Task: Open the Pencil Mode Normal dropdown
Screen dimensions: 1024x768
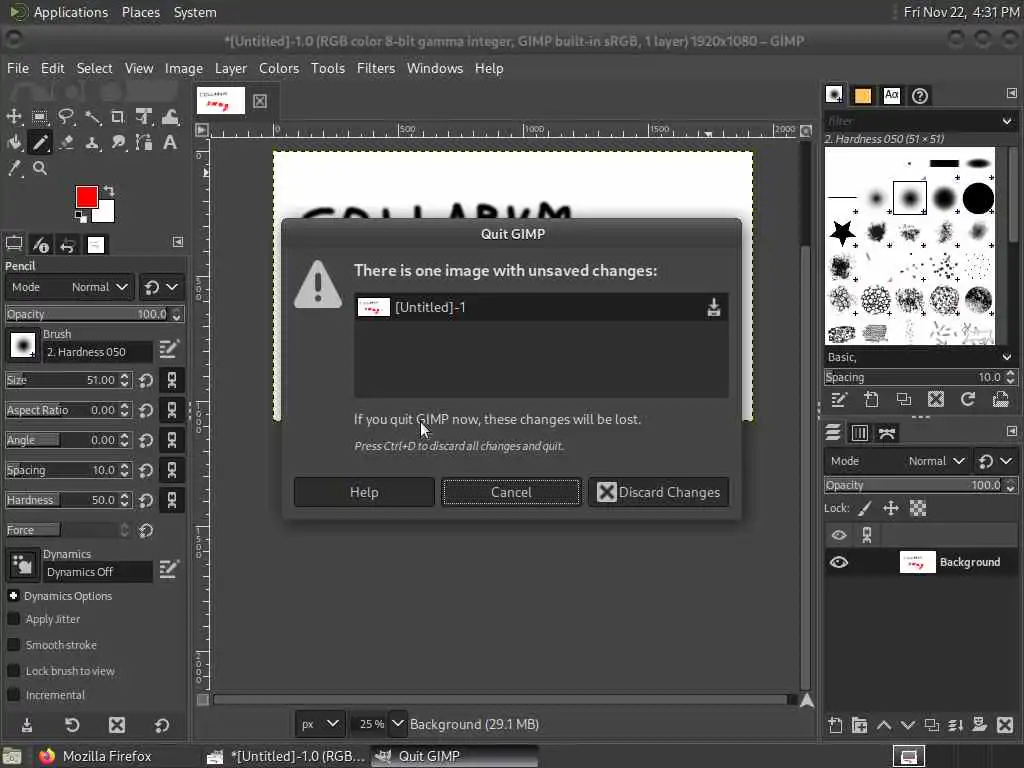Action: point(69,287)
